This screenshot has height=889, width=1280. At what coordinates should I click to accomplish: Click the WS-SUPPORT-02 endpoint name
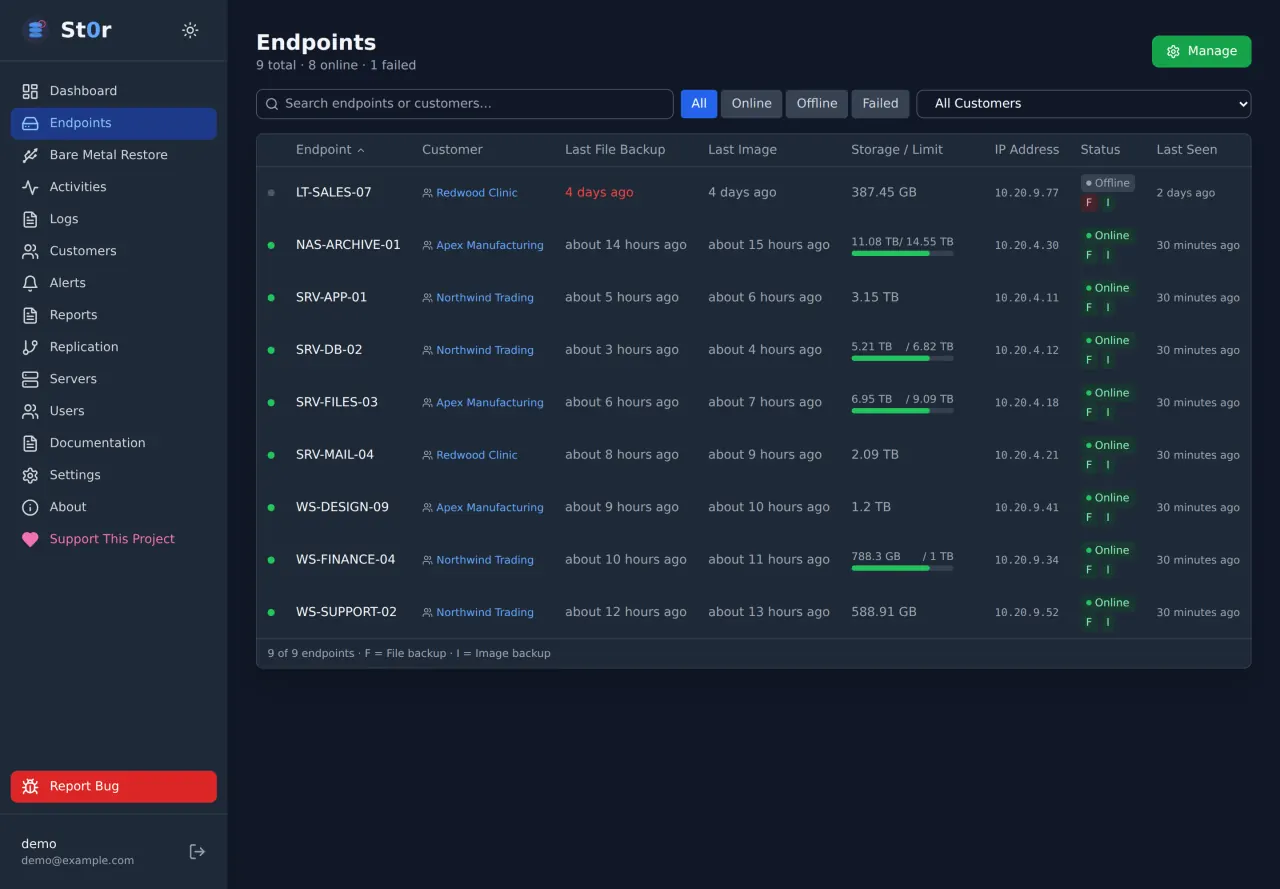pyautogui.click(x=346, y=612)
